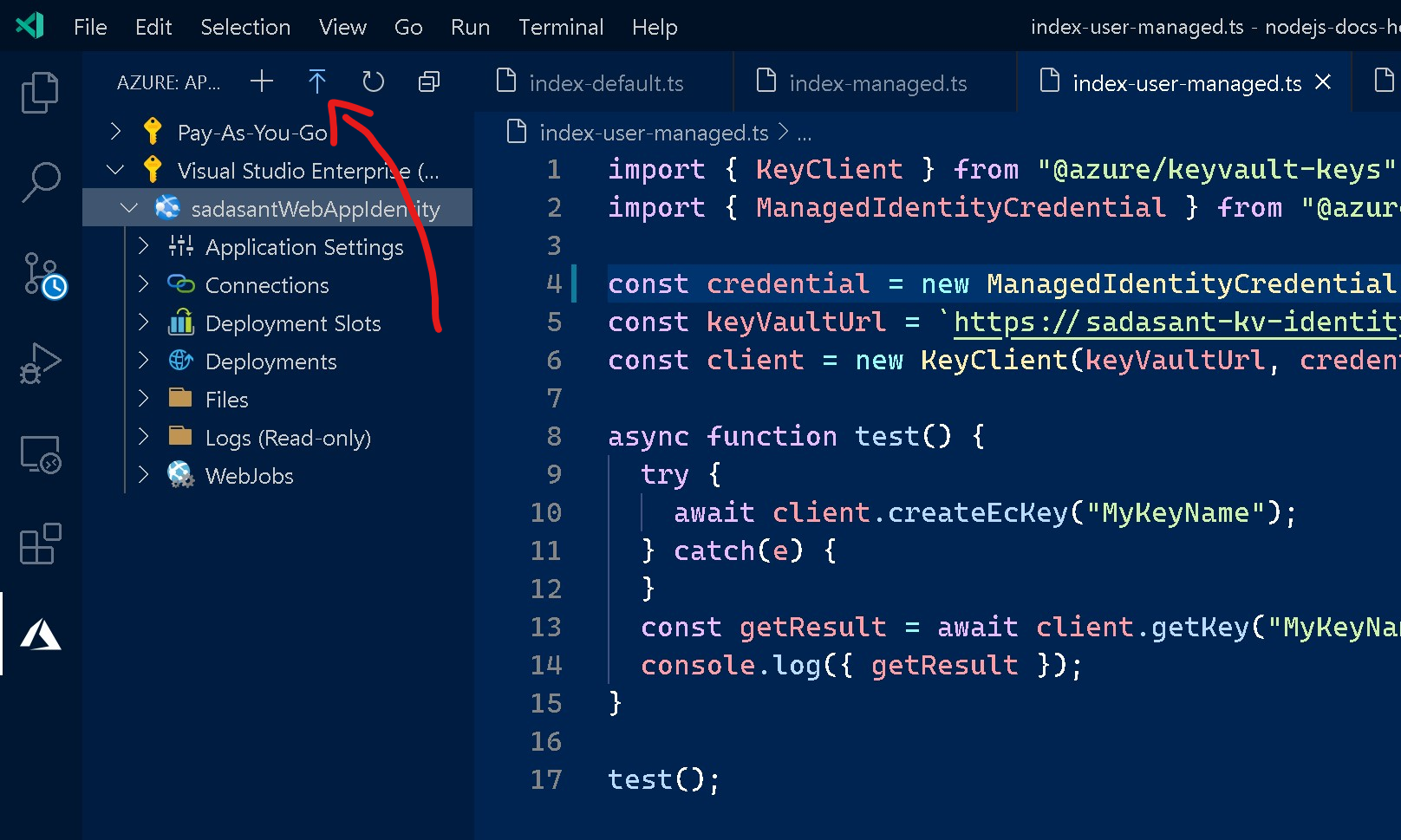
Task: Open the Source Control view
Action: pos(43,276)
